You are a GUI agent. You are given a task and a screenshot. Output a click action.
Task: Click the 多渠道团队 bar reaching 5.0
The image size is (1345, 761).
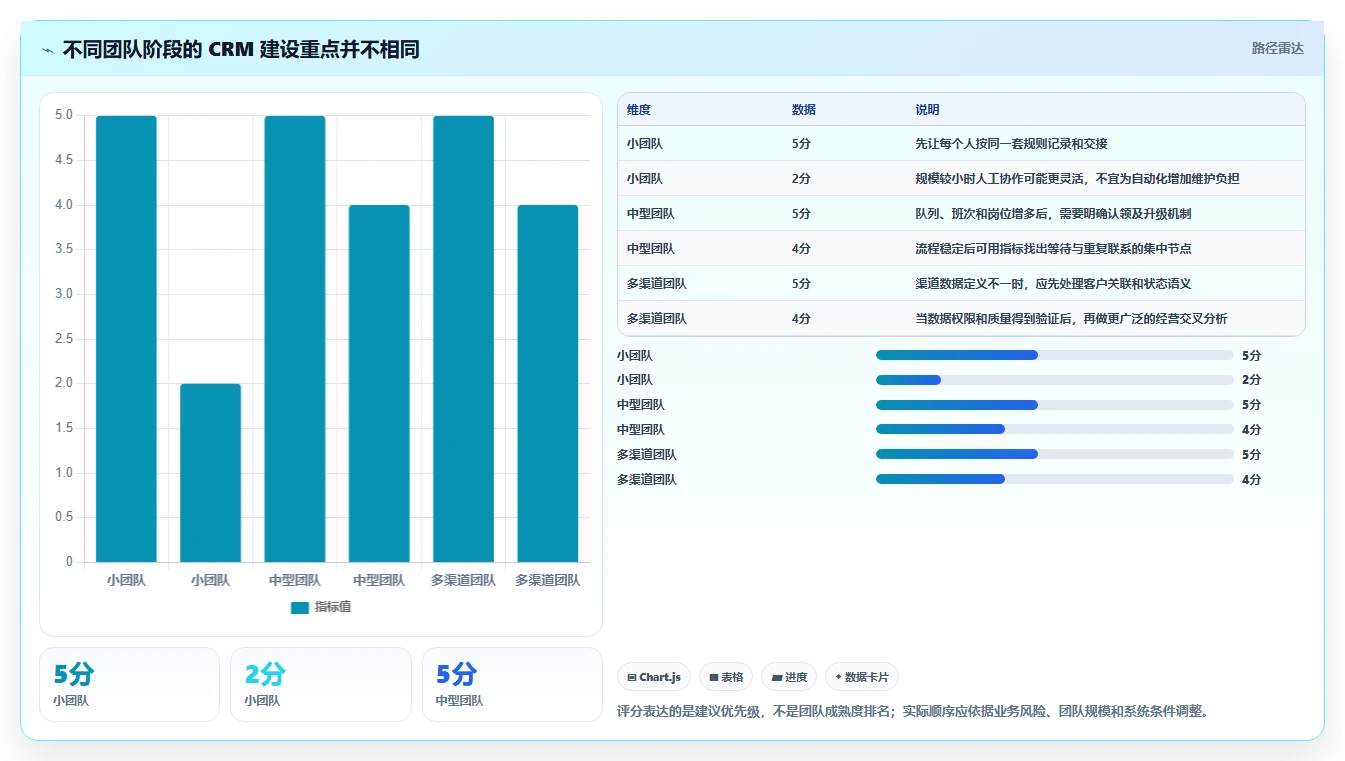click(463, 339)
